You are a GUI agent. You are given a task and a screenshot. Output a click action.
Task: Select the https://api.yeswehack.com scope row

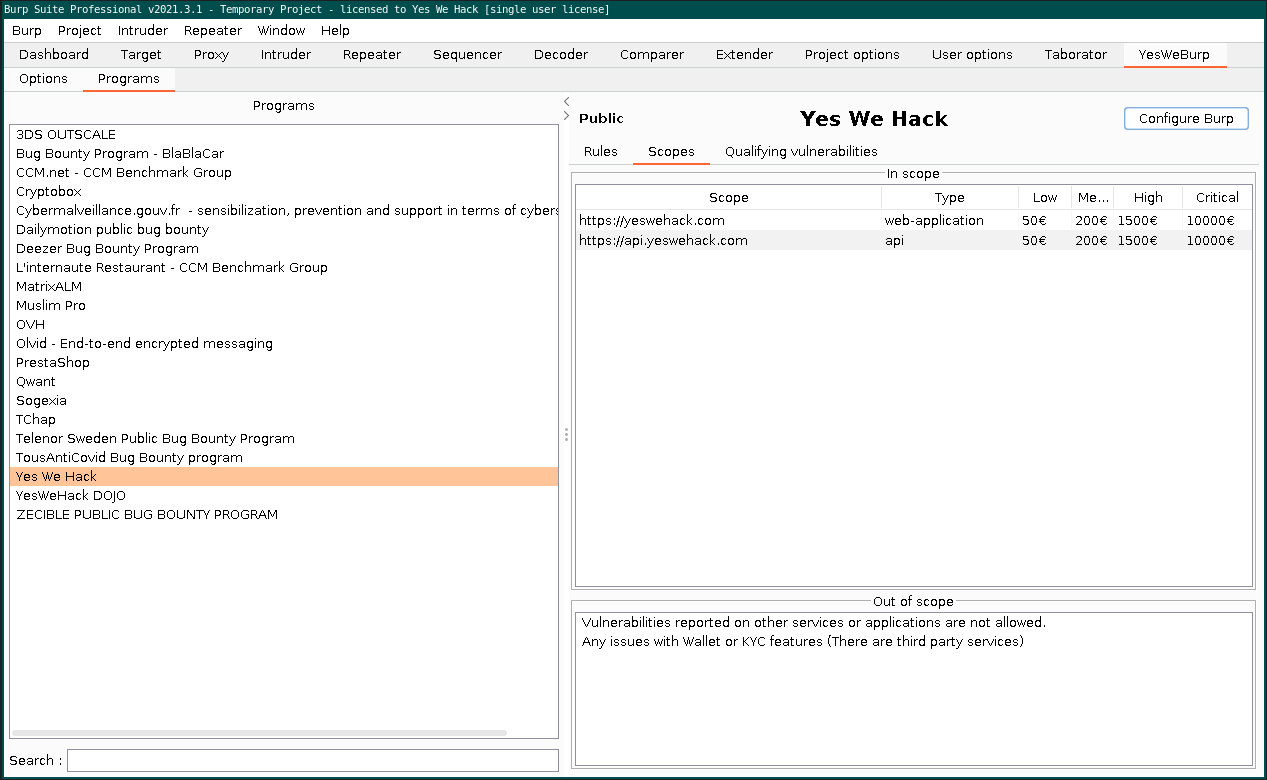(914, 240)
